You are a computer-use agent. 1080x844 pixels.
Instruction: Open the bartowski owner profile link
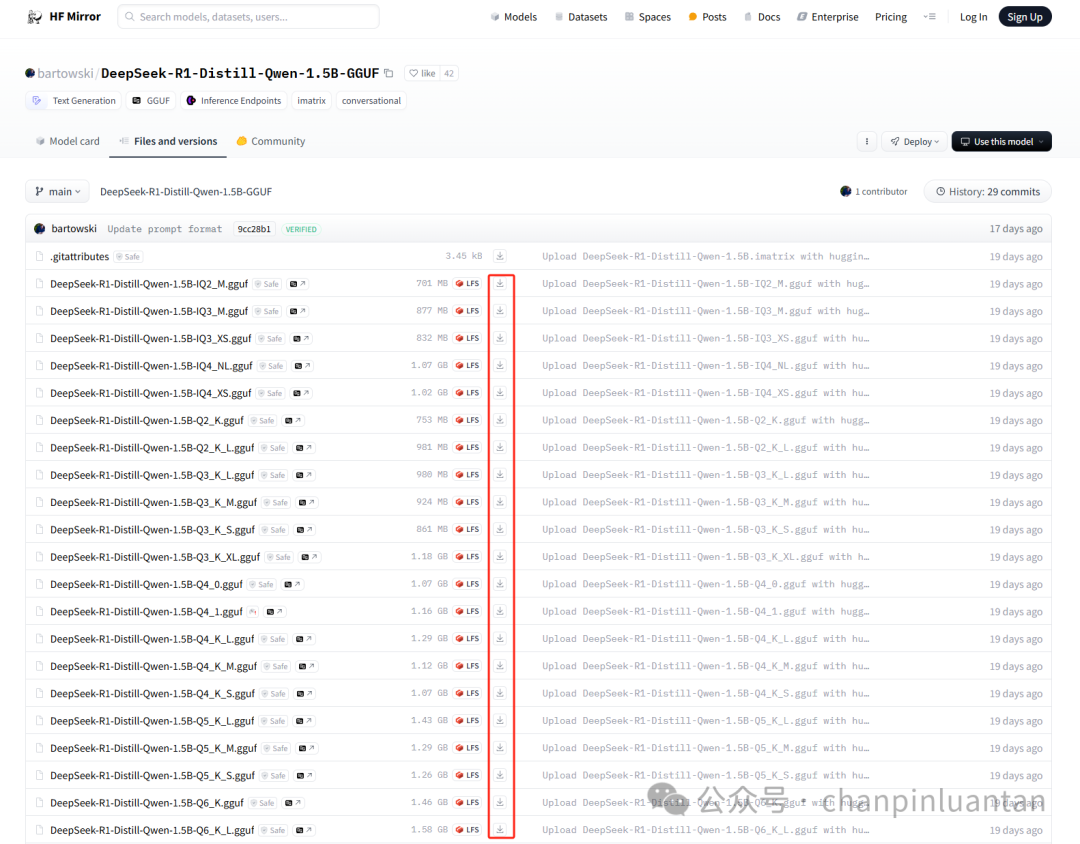coord(65,73)
